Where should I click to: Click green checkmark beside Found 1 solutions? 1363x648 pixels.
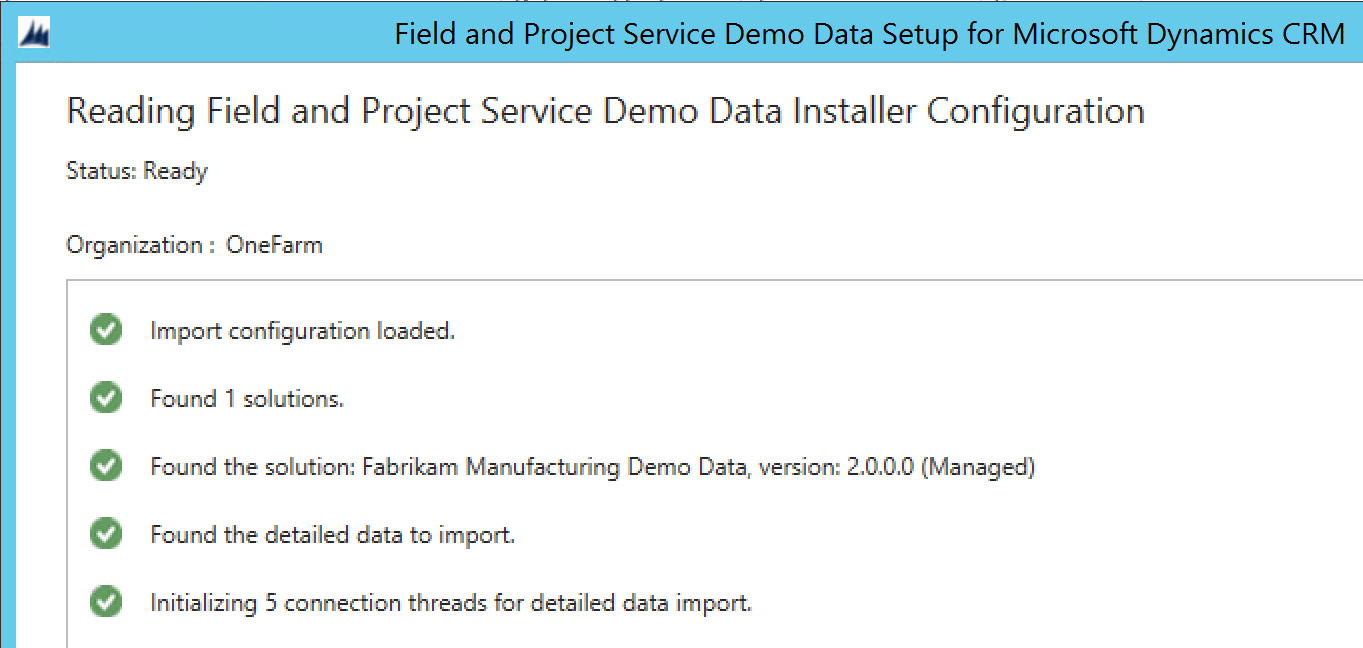point(105,398)
